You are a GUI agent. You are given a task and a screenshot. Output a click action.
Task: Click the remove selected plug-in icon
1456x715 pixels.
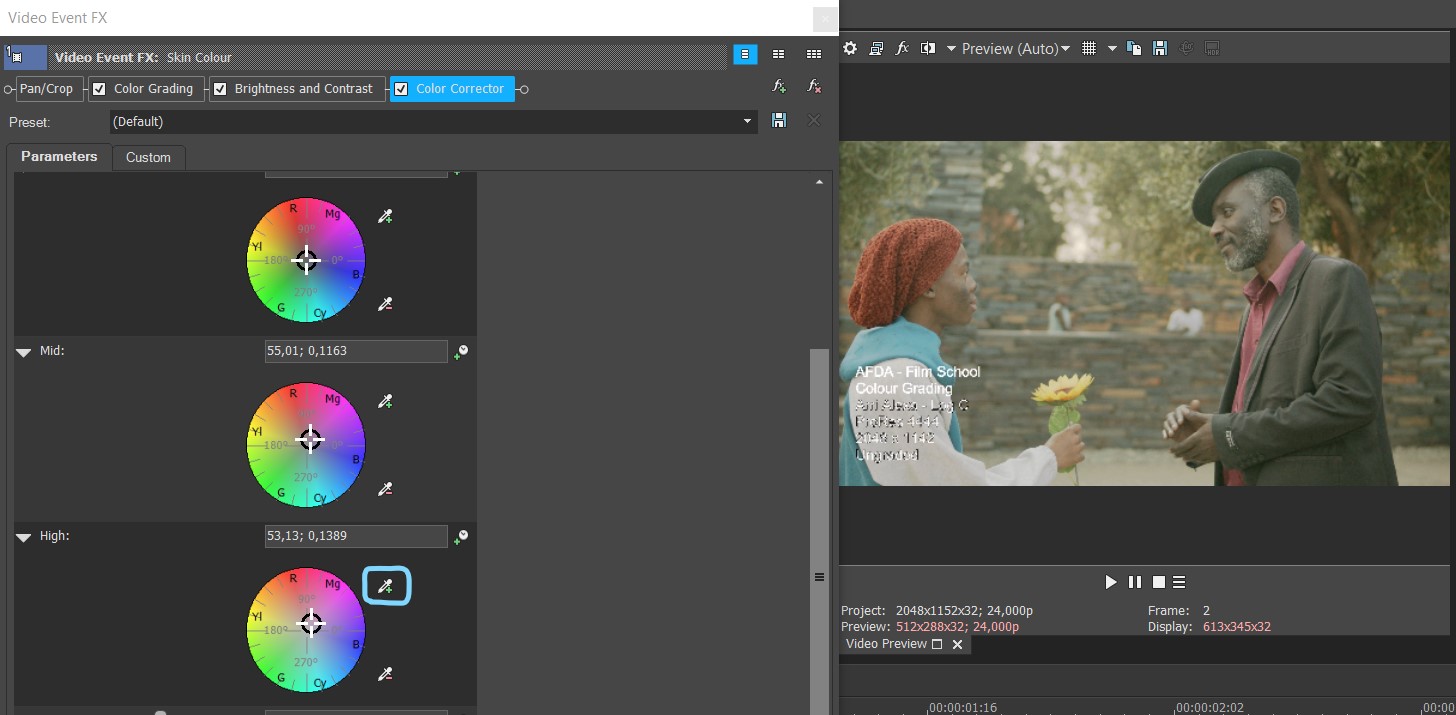click(x=814, y=87)
